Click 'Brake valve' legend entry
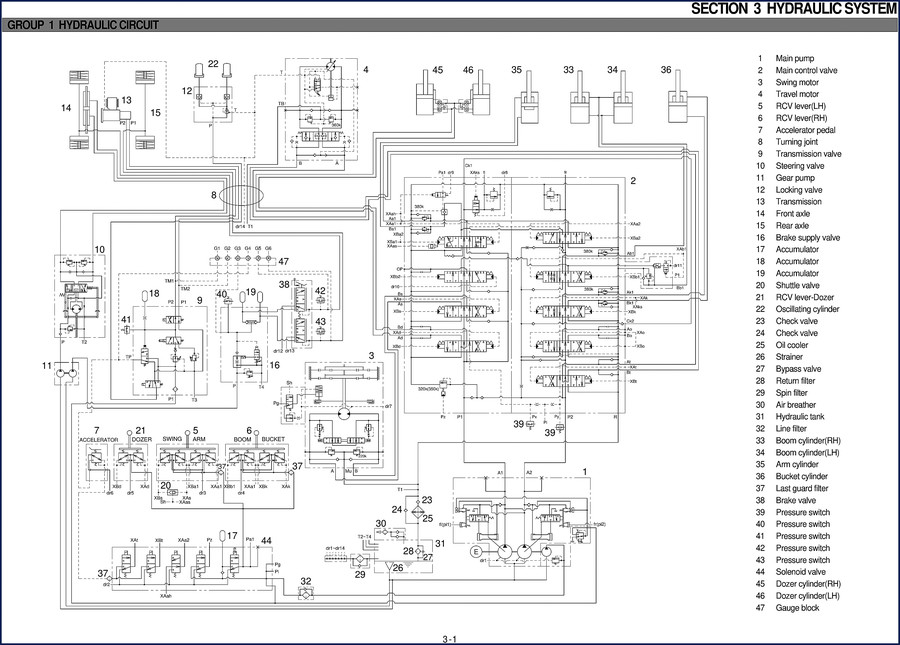 pyautogui.click(x=795, y=500)
